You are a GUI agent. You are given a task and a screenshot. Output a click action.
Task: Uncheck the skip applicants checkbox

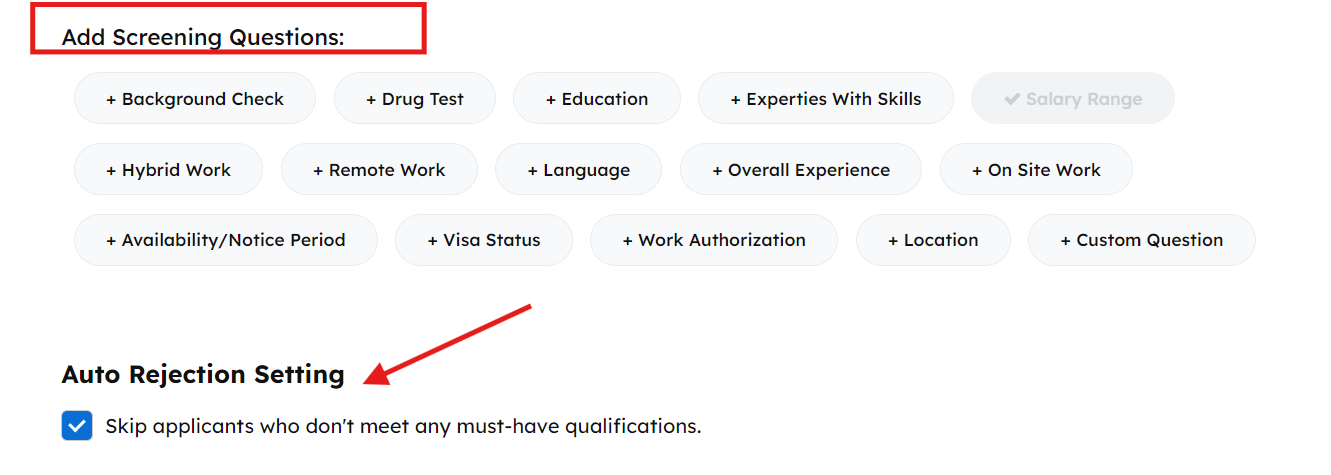(77, 426)
